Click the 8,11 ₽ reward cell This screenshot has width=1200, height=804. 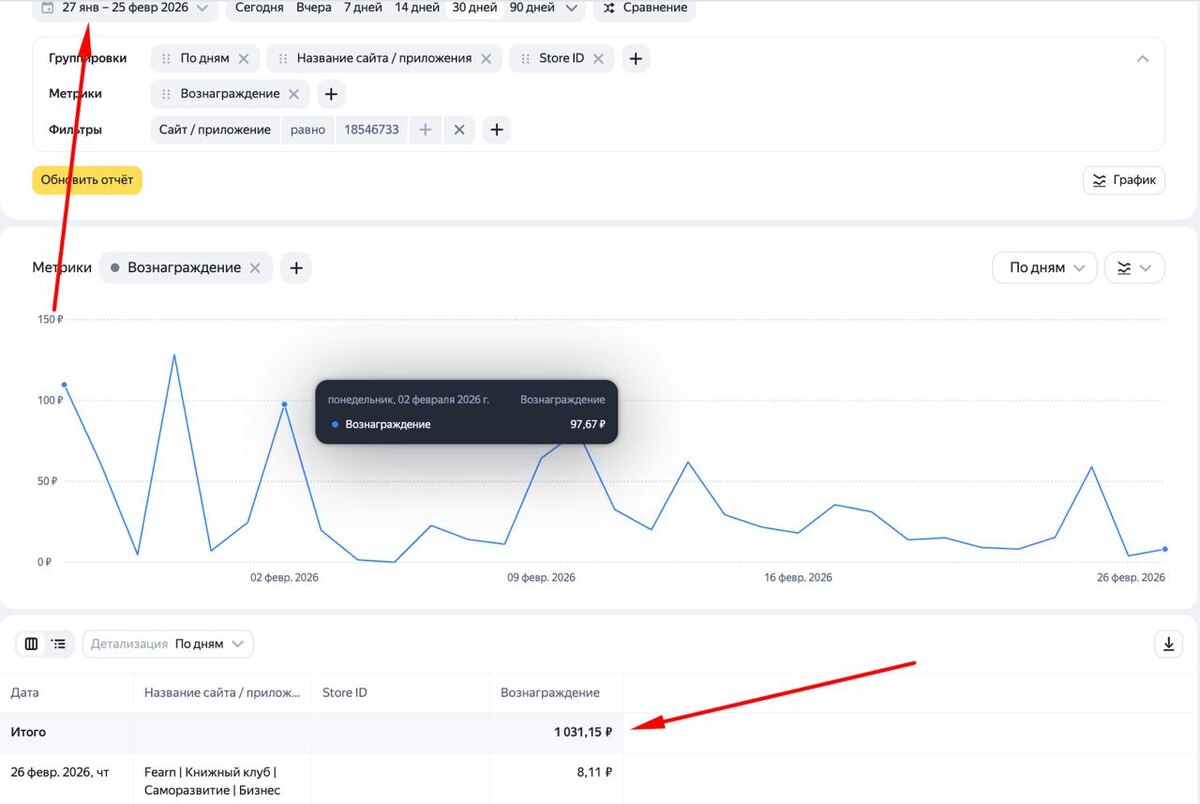[595, 772]
